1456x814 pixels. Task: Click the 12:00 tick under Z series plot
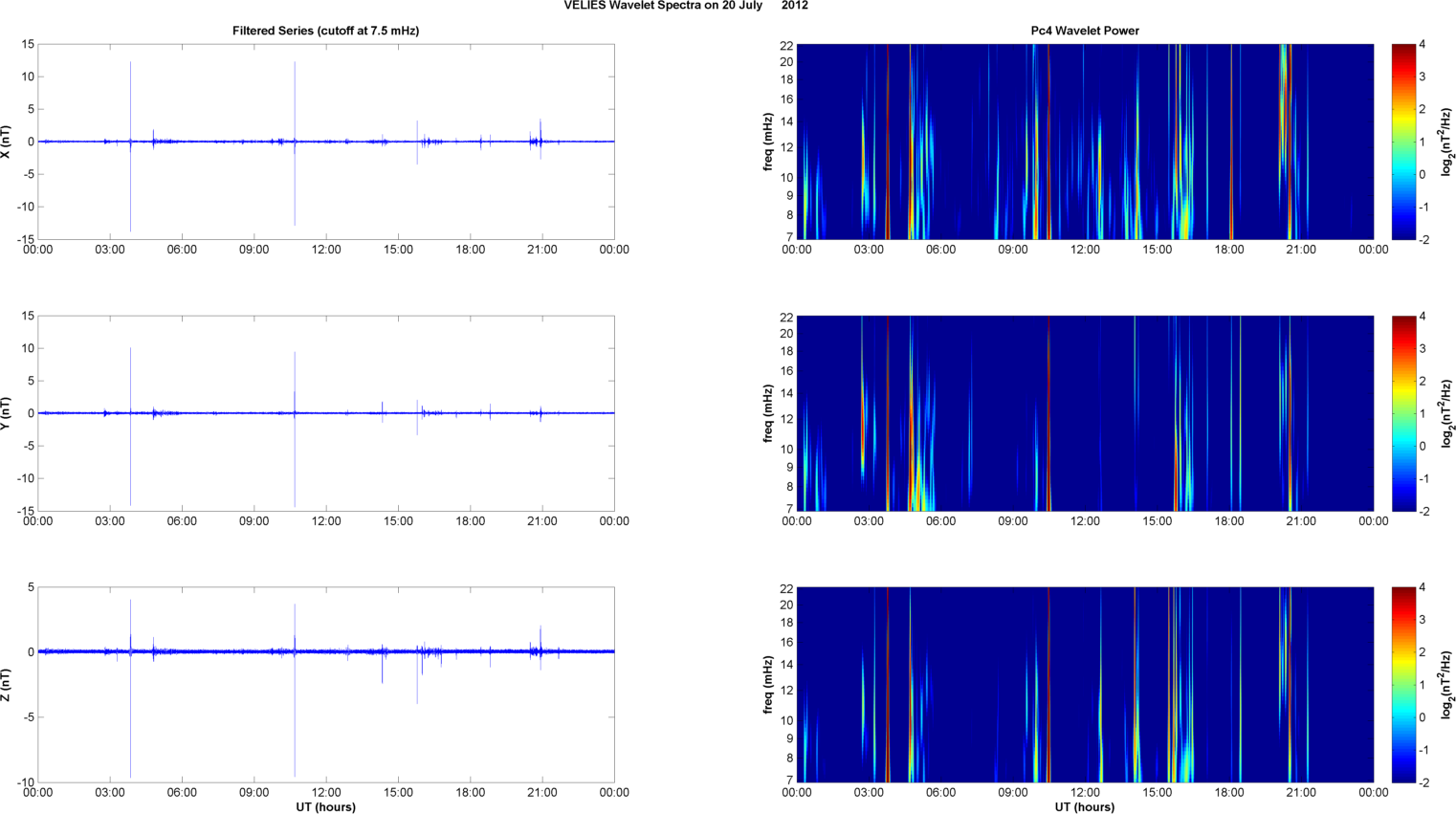tap(326, 792)
